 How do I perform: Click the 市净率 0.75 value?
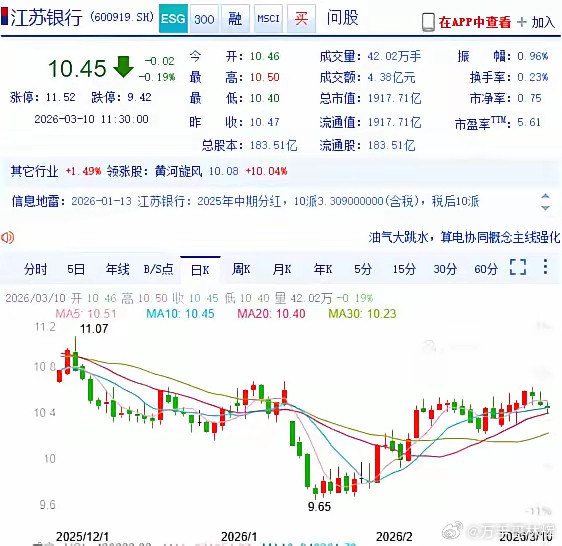pos(529,98)
